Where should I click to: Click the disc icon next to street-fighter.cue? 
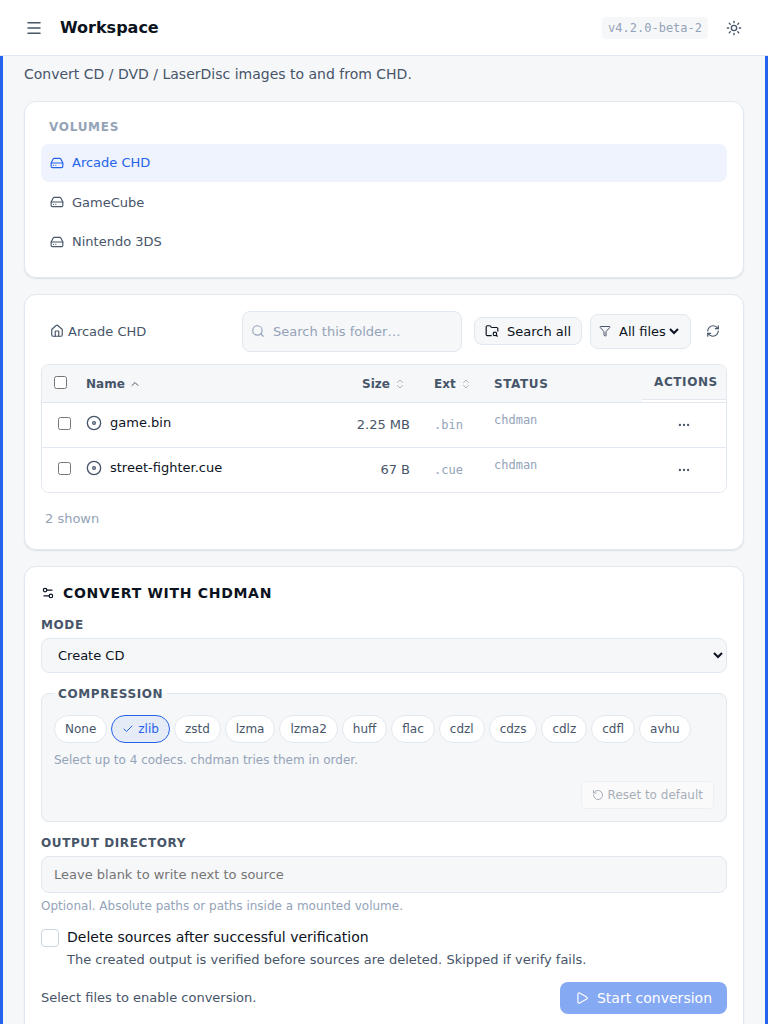[x=94, y=468]
